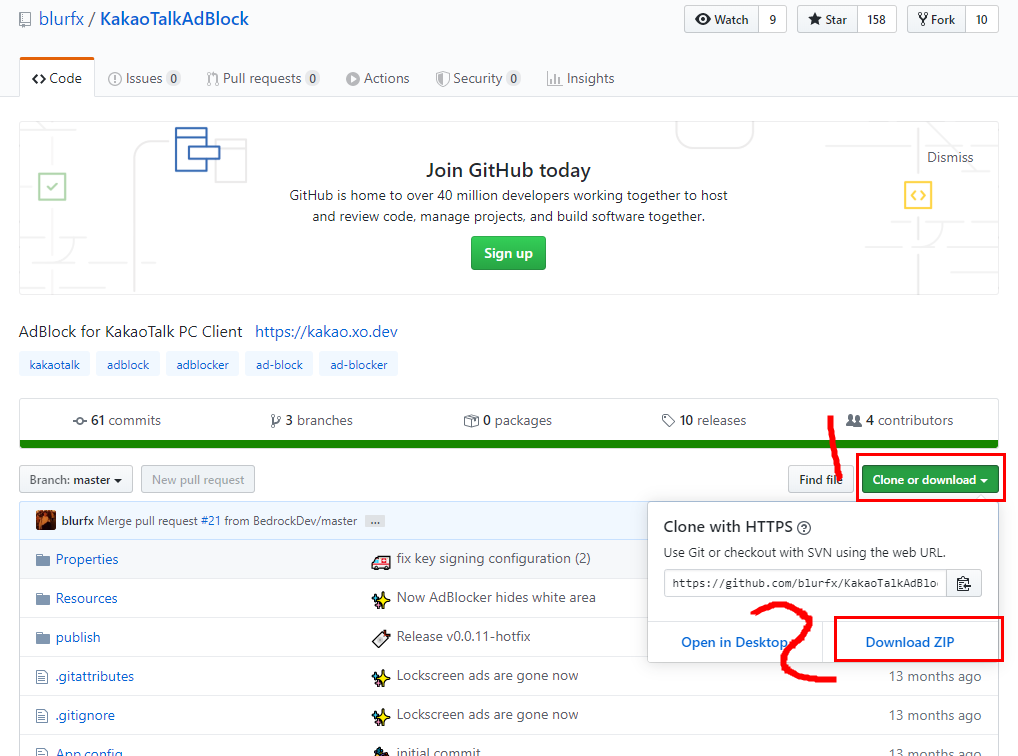This screenshot has width=1018, height=756.
Task: Expand the Branch: master dropdown
Action: (76, 479)
